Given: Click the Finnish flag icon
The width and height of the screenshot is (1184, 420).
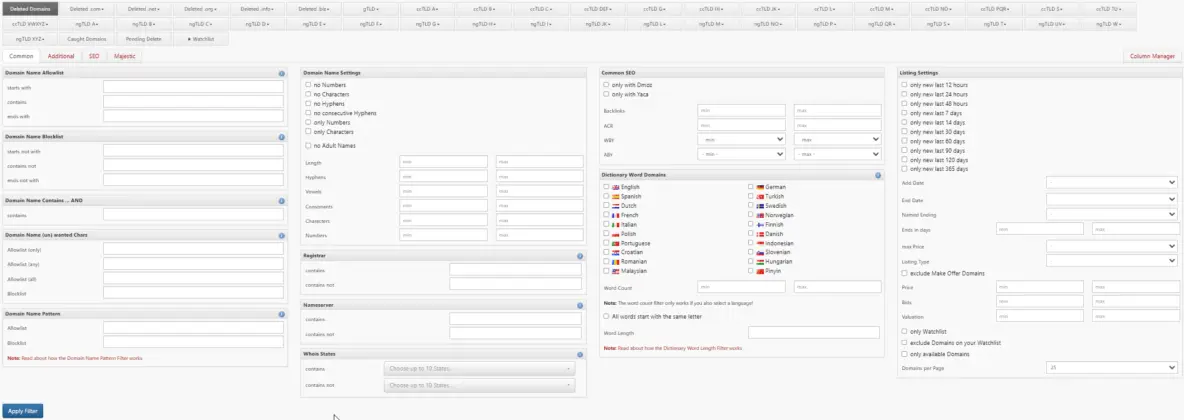Looking at the screenshot, I should (760, 224).
